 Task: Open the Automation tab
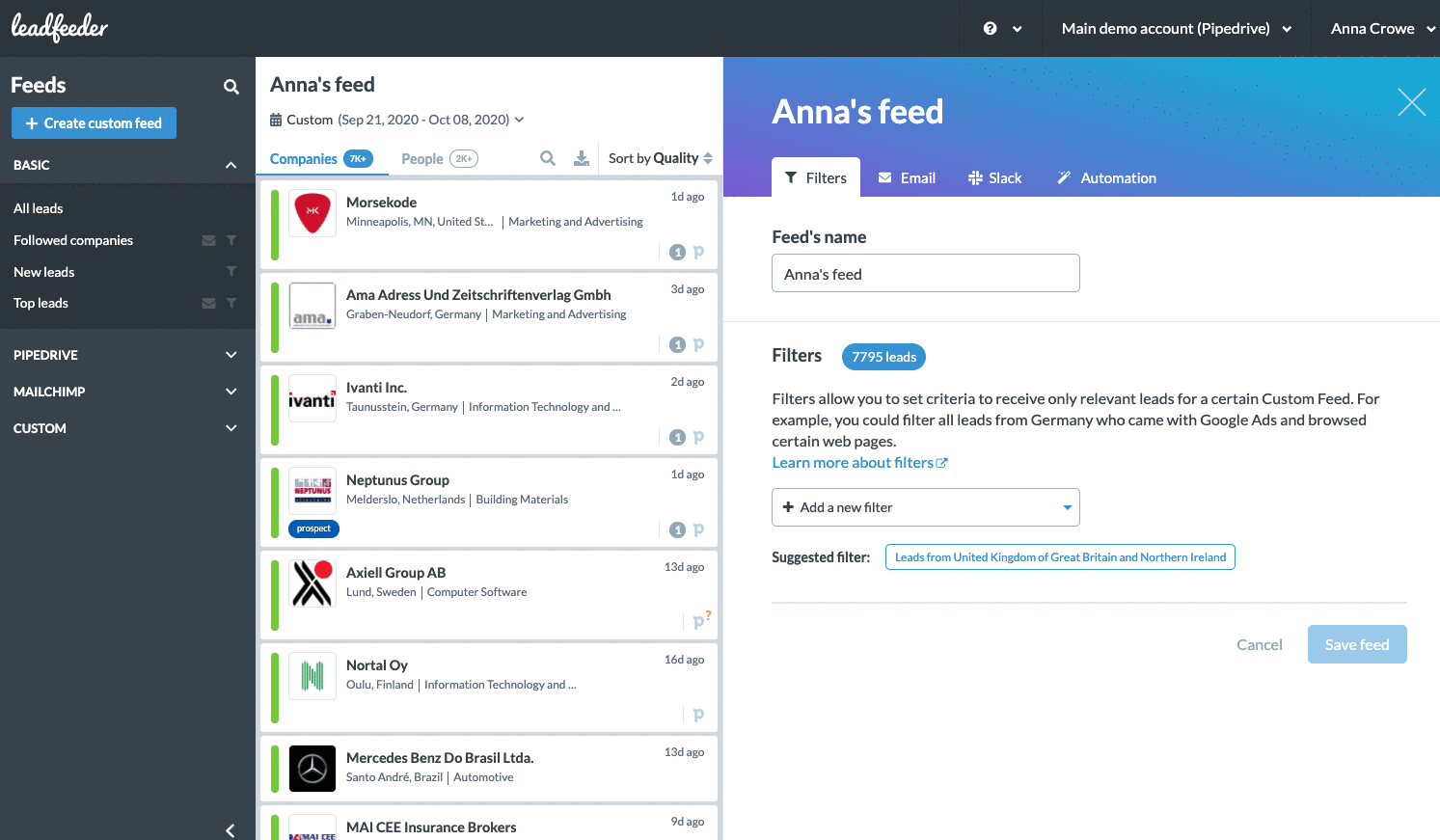click(x=1107, y=177)
